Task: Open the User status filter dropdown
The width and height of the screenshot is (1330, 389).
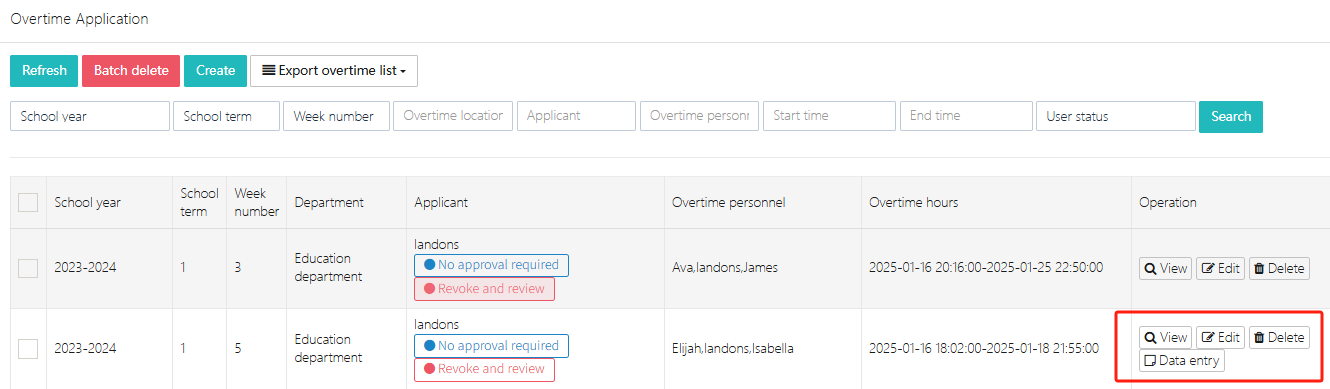Action: (1116, 116)
